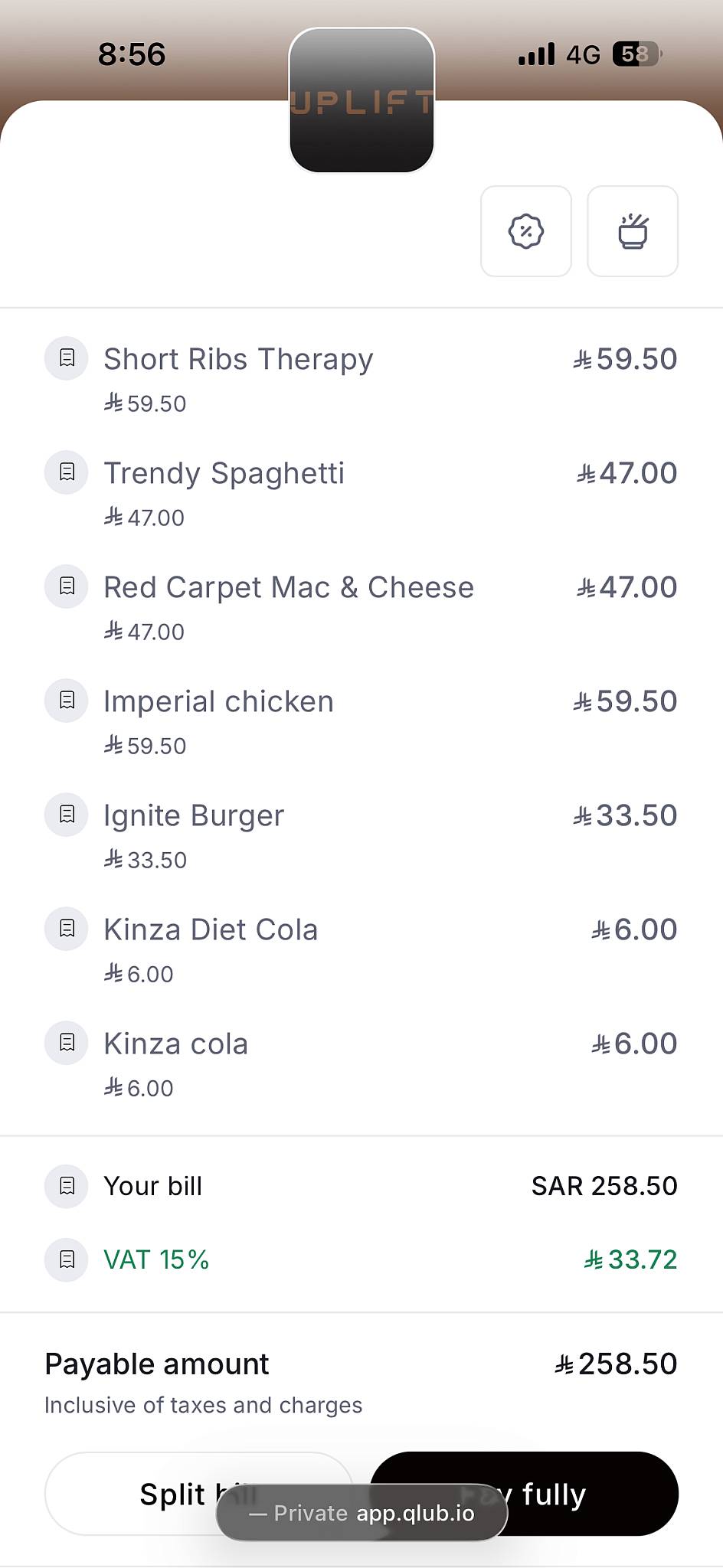723x1568 pixels.
Task: Tap the Private app.qlub.io address pill
Action: point(361,1513)
